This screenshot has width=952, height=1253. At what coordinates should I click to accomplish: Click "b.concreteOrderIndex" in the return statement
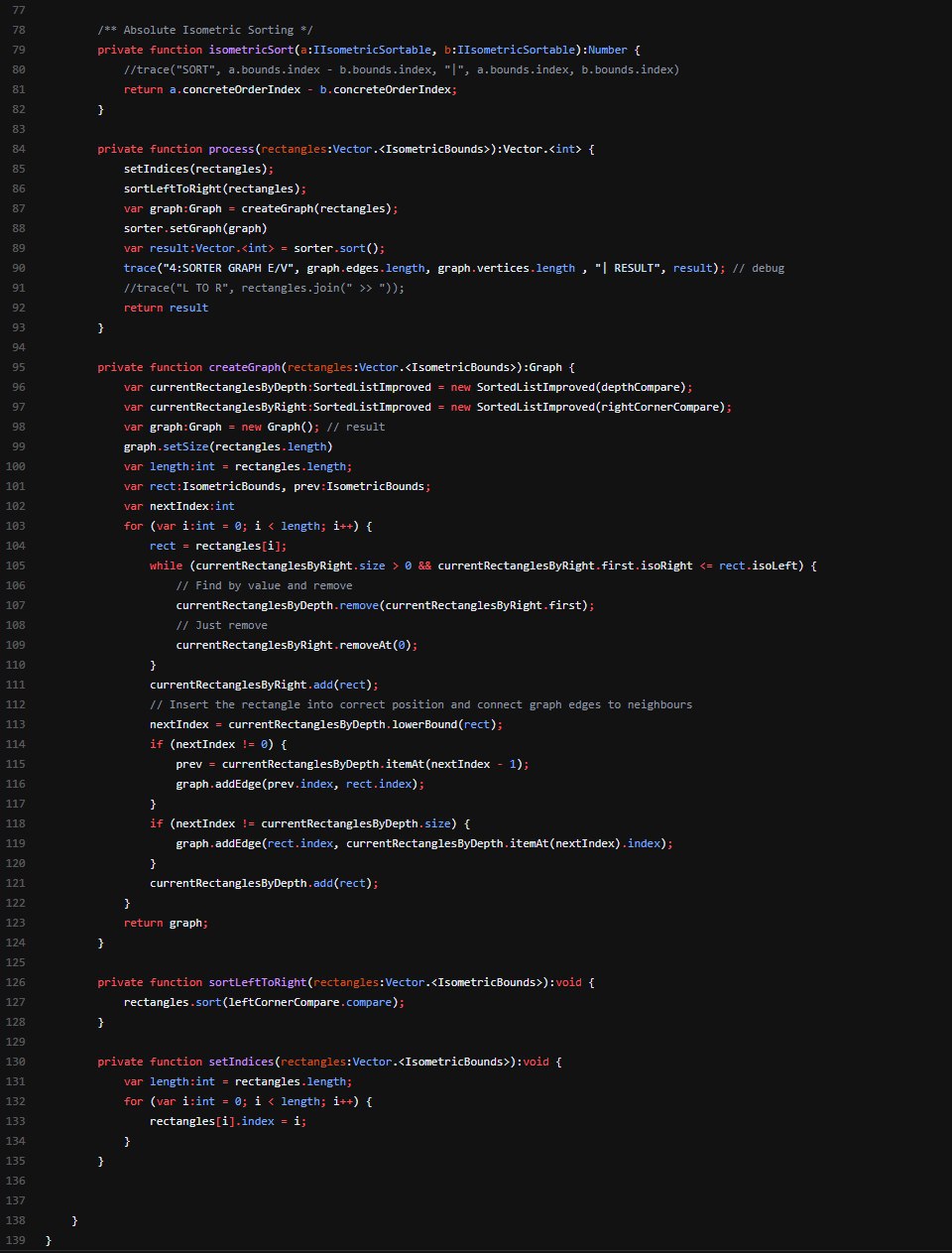point(388,89)
